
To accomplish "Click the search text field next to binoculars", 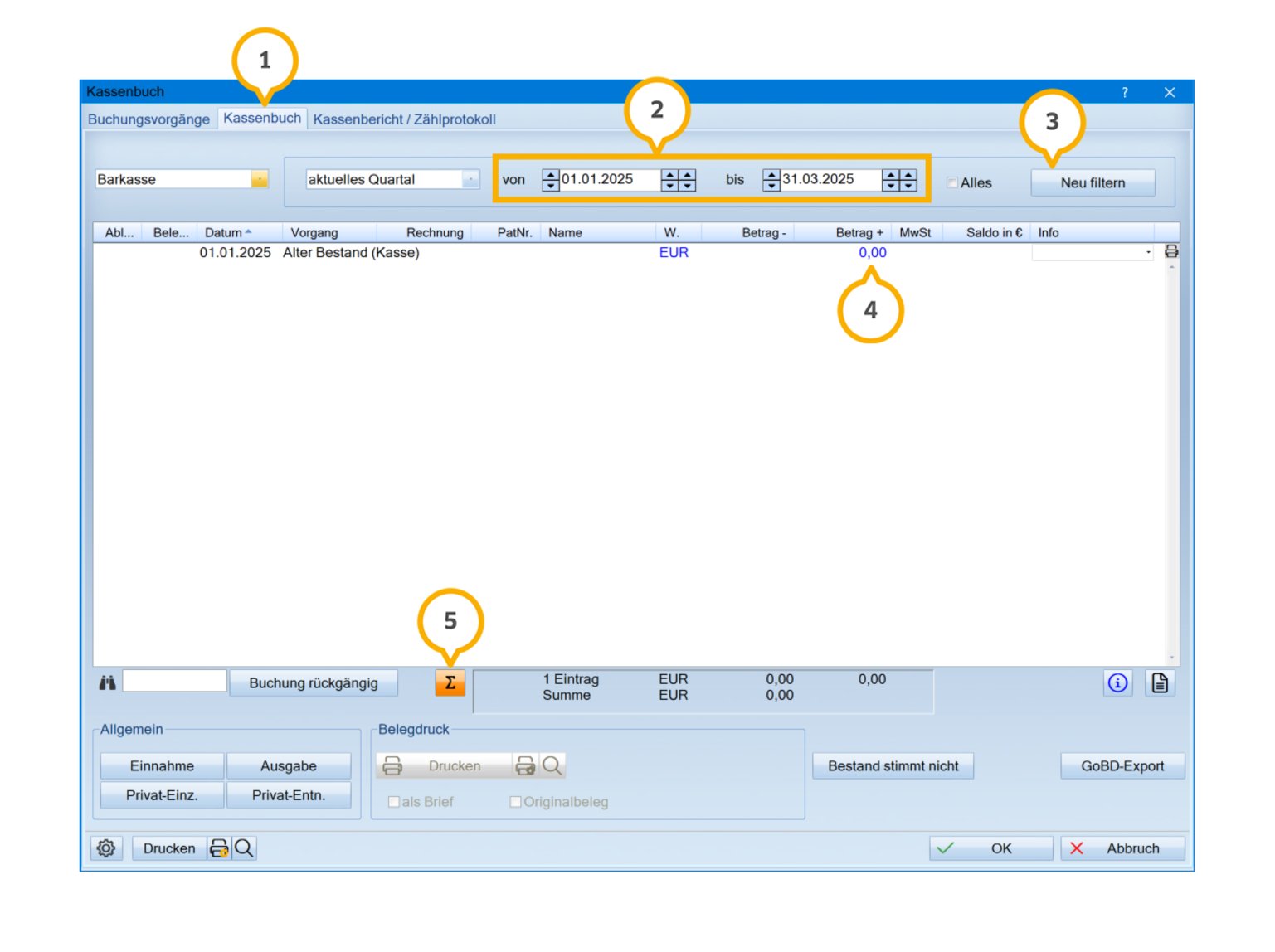I will (x=174, y=682).
